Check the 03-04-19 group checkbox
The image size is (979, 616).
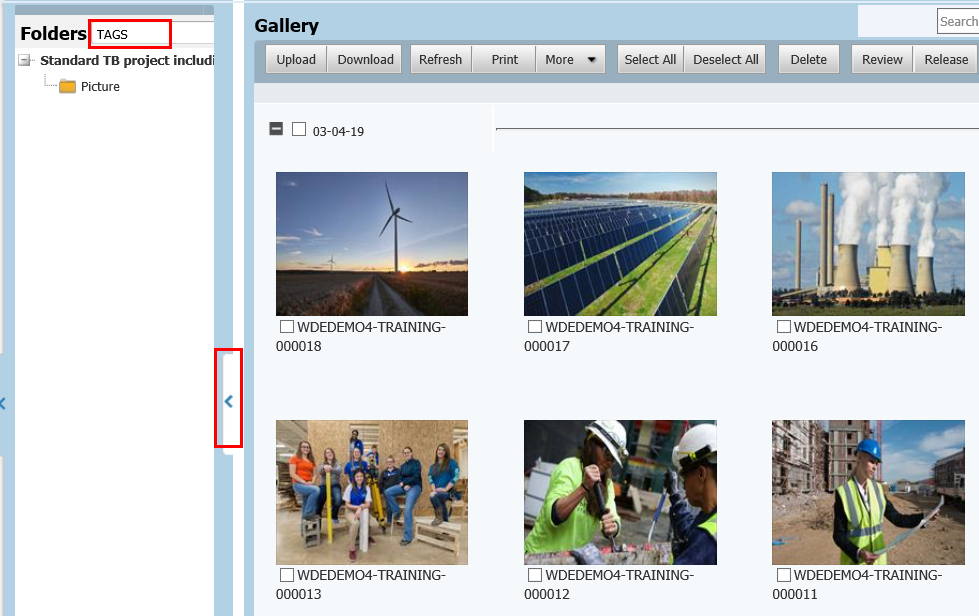click(298, 128)
